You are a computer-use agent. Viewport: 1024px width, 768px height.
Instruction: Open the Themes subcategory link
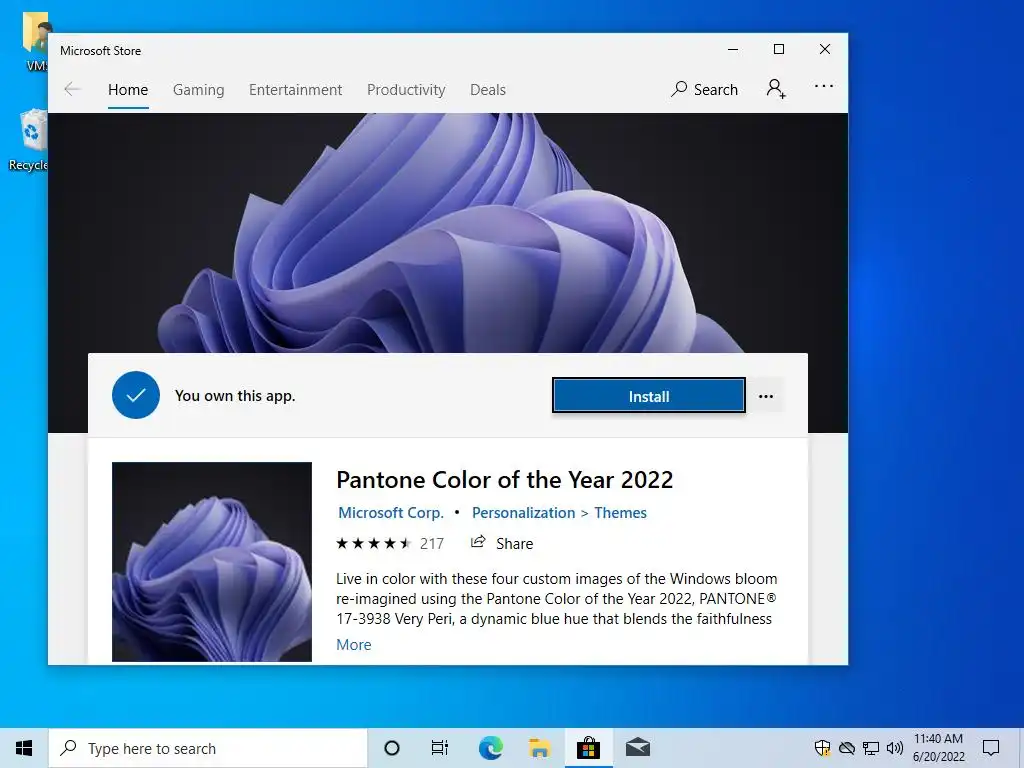(x=620, y=513)
